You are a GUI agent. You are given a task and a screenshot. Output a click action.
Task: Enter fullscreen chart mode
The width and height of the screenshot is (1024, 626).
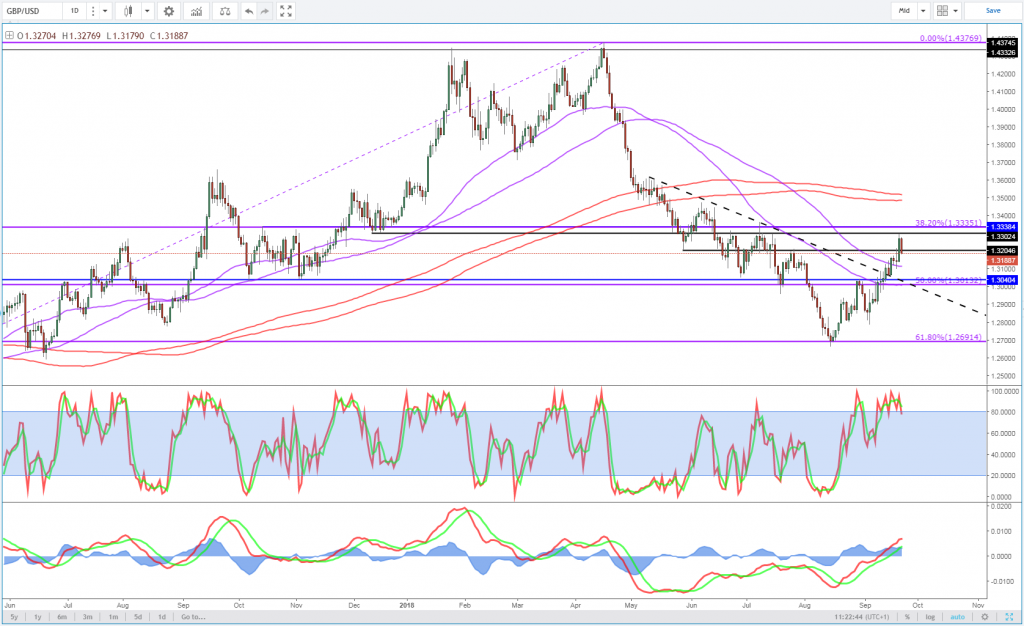pyautogui.click(x=286, y=11)
